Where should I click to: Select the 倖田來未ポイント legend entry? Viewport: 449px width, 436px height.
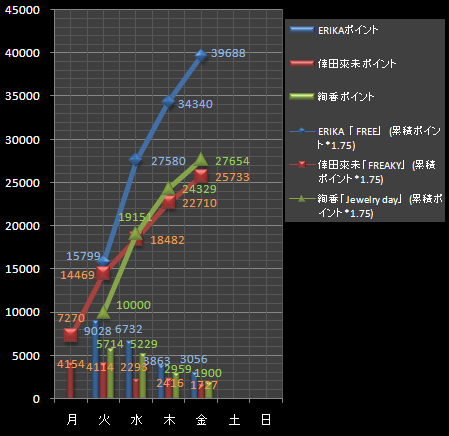(x=343, y=63)
